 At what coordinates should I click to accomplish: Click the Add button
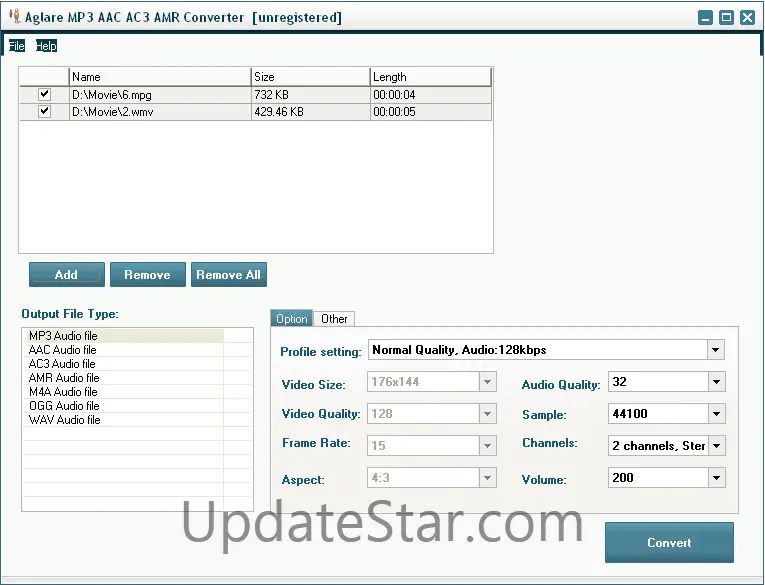point(66,275)
